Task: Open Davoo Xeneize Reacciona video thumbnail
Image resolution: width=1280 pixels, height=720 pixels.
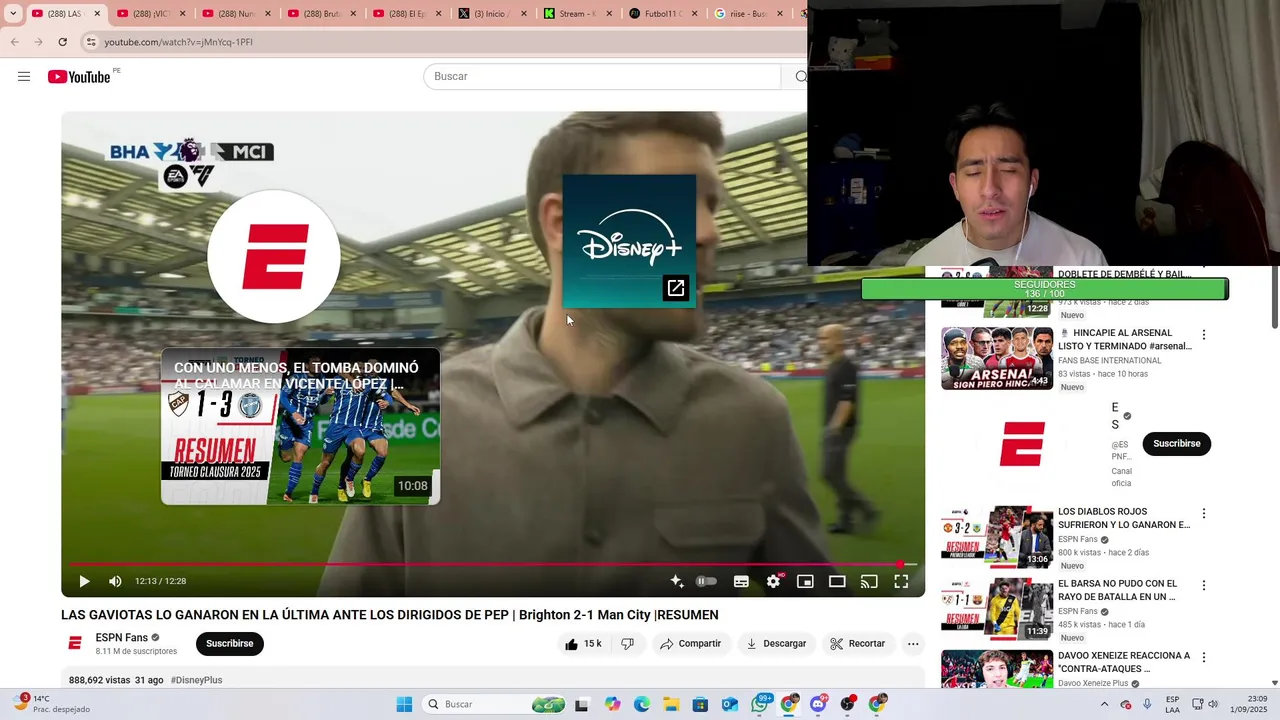Action: click(x=996, y=669)
